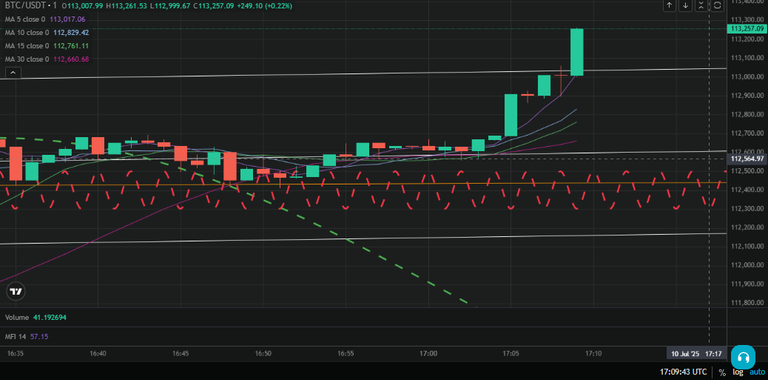Select BTC/USDT symbol title
Image resolution: width=768 pixels, height=380 pixels.
click(27, 6)
